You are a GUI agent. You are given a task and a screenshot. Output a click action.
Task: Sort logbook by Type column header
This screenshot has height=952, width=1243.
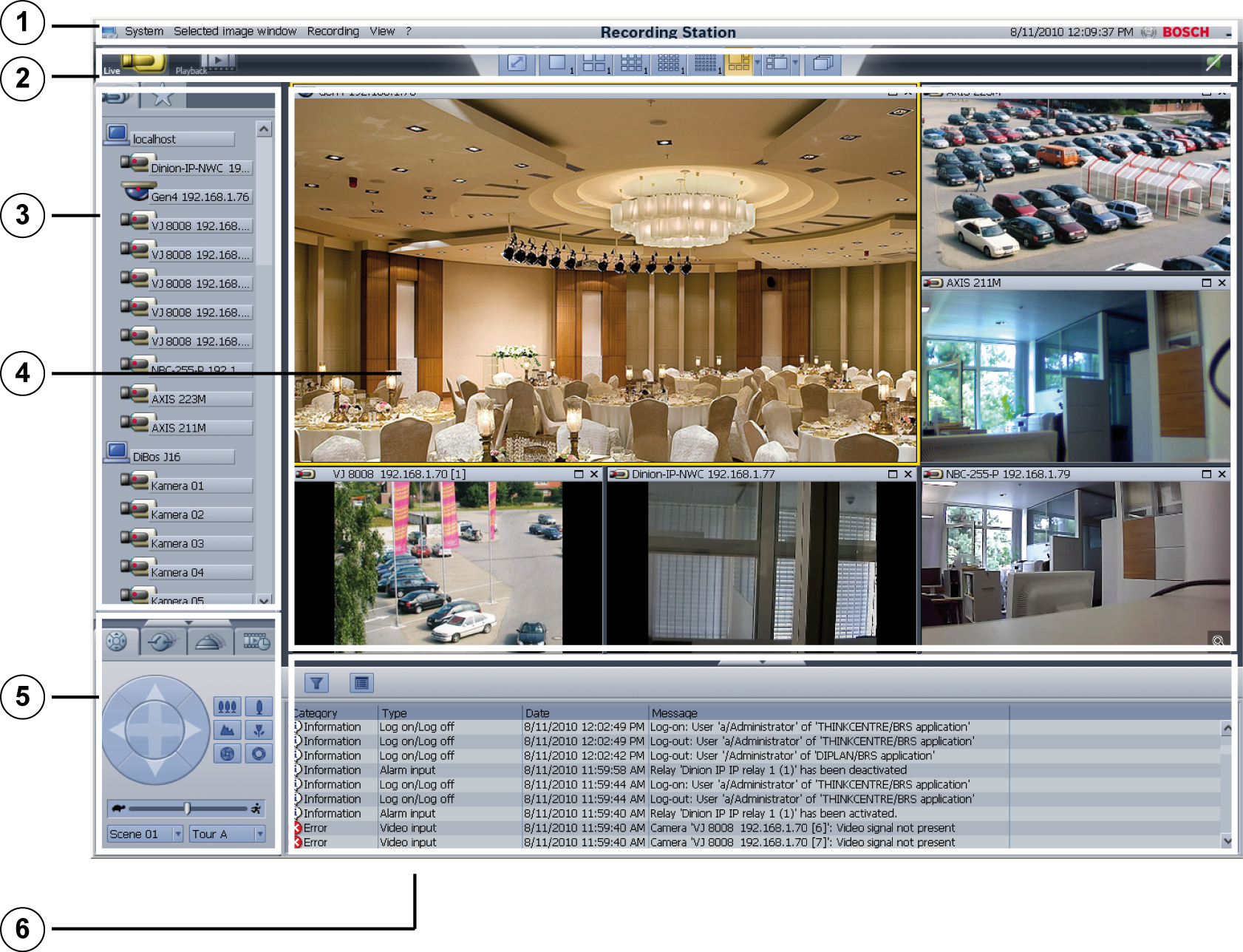[449, 713]
